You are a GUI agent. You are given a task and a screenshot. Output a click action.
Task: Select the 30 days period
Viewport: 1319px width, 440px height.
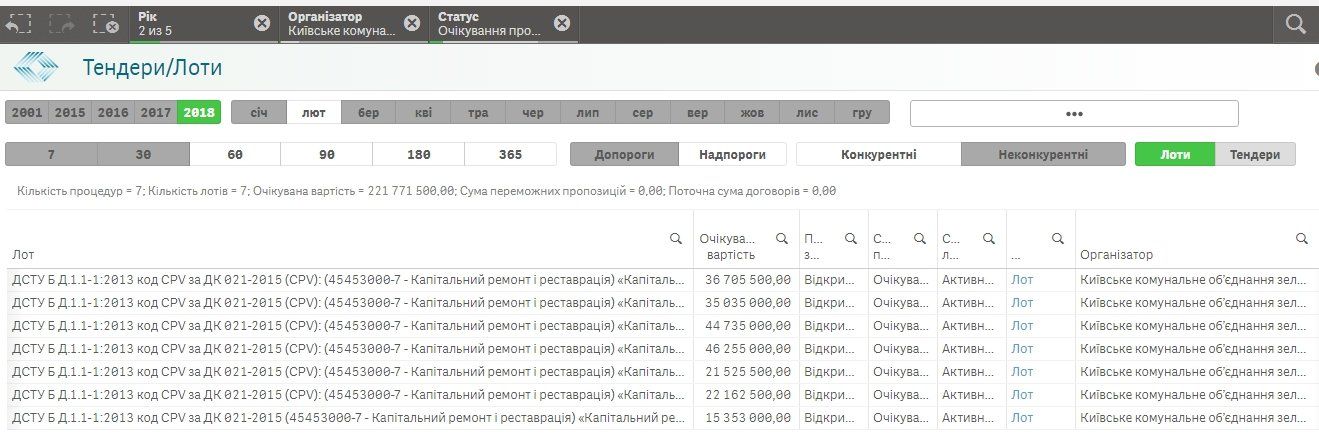point(143,154)
